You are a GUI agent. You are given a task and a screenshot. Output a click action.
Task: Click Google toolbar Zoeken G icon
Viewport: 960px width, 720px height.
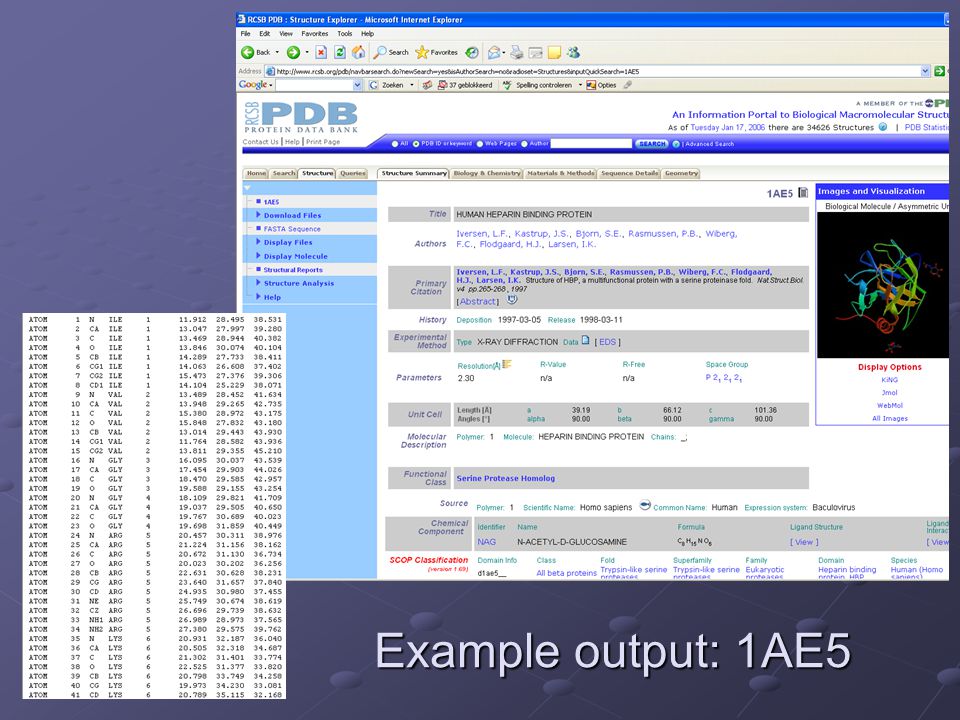pos(373,85)
